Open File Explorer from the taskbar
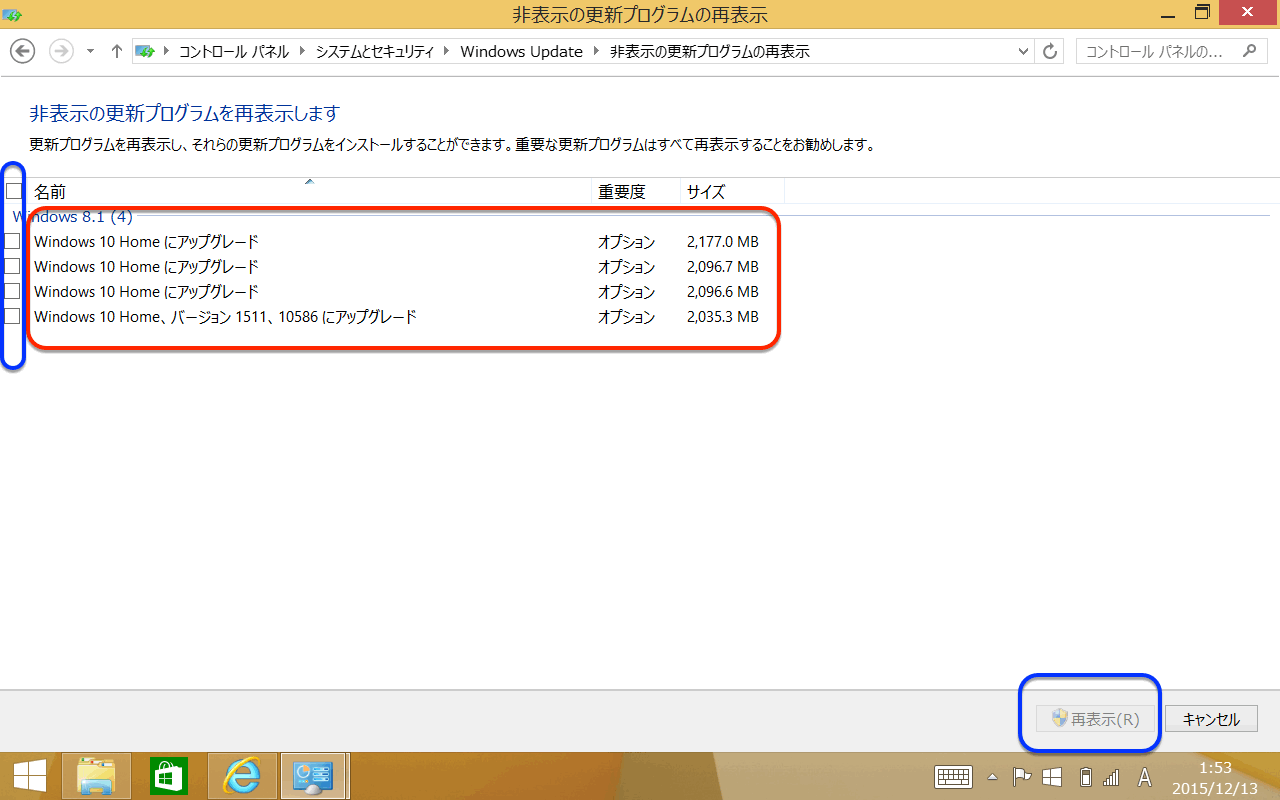The width and height of the screenshot is (1280, 800). (x=96, y=776)
